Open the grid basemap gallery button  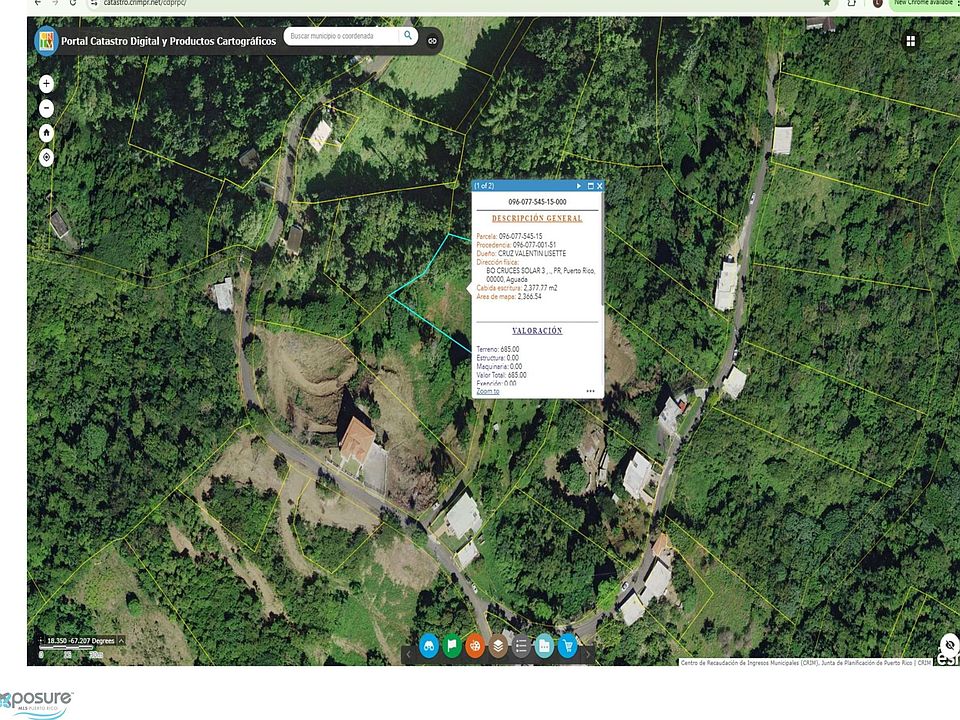[911, 41]
